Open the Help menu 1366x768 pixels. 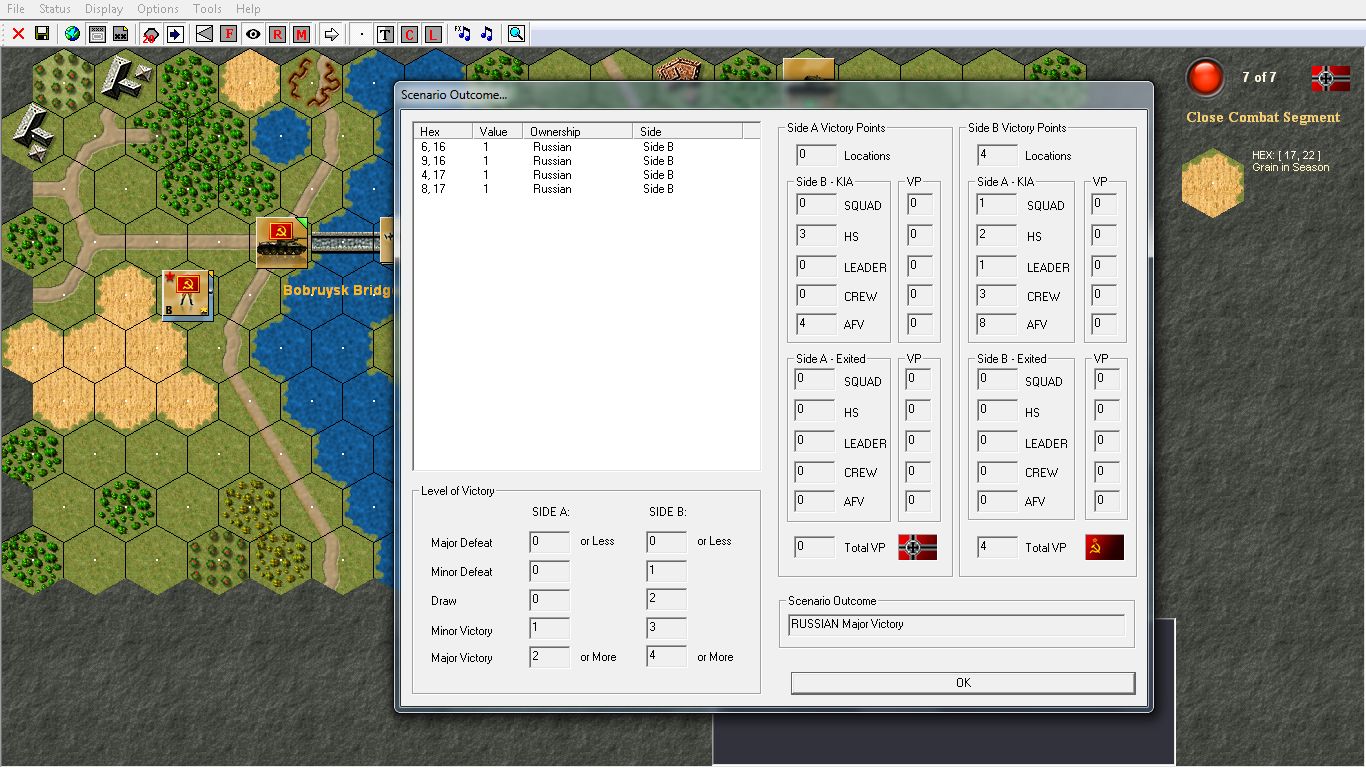pyautogui.click(x=248, y=9)
